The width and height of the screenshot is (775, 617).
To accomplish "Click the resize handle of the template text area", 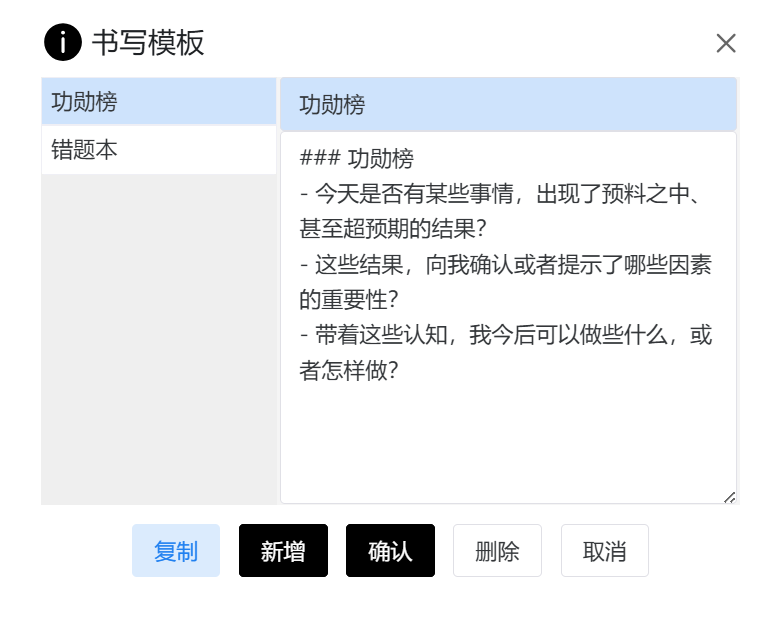I will tap(729, 496).
